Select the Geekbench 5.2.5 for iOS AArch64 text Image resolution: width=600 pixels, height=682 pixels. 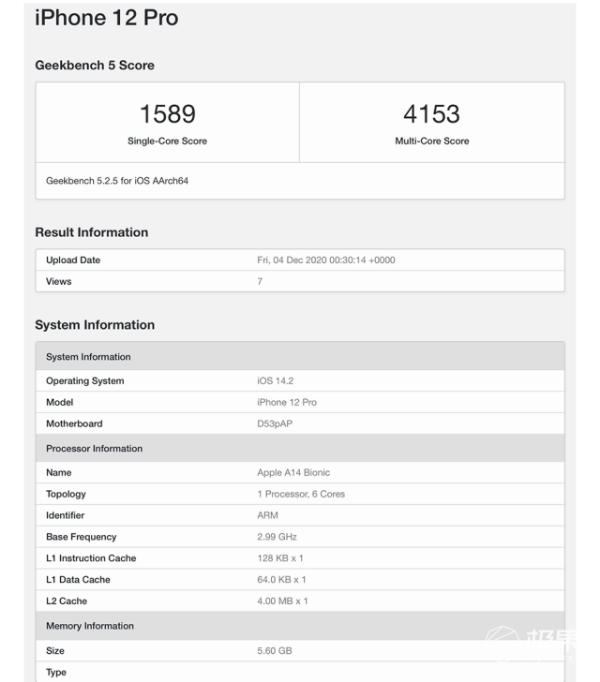(x=117, y=181)
